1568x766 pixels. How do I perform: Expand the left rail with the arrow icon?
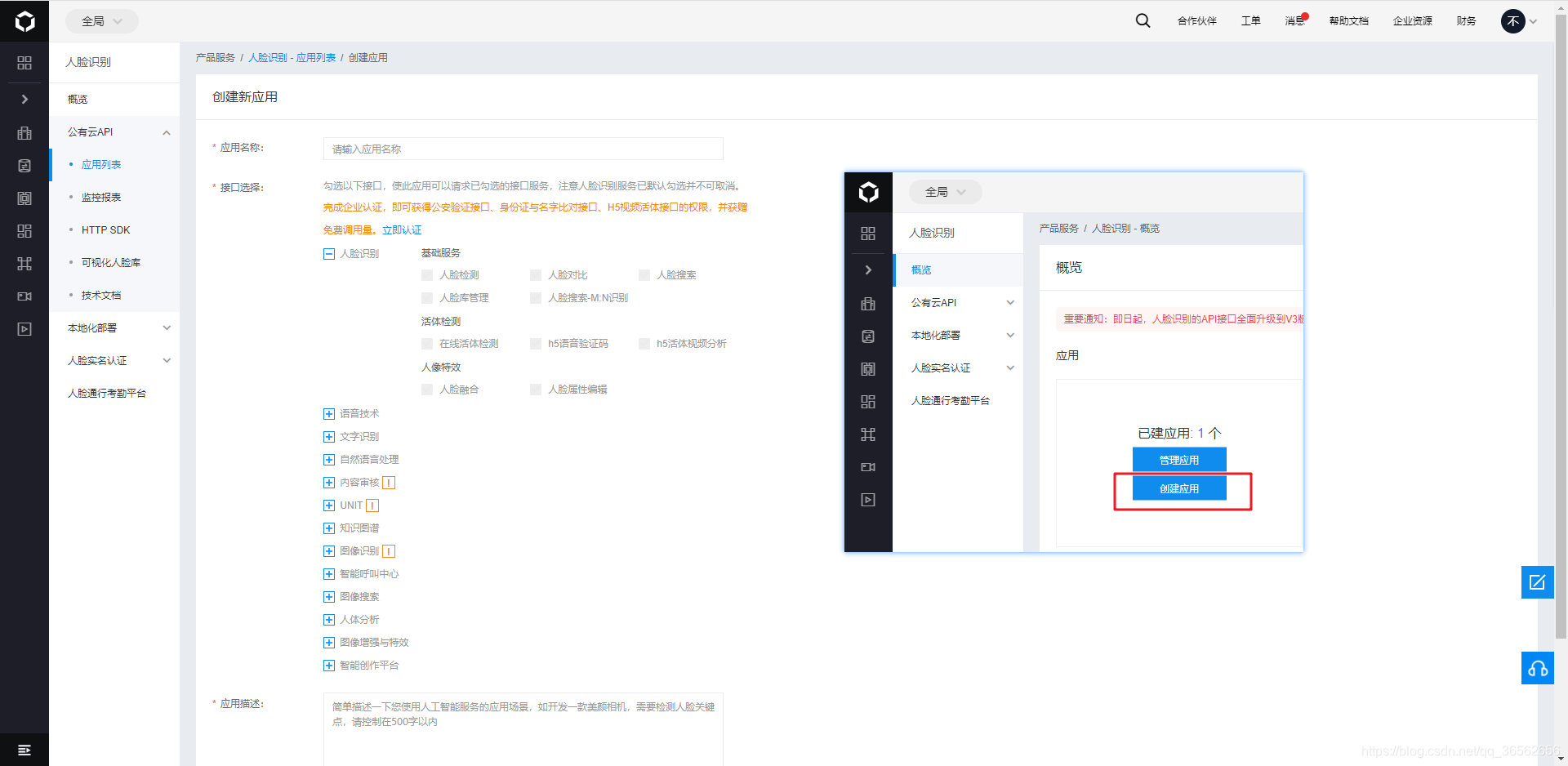24,99
